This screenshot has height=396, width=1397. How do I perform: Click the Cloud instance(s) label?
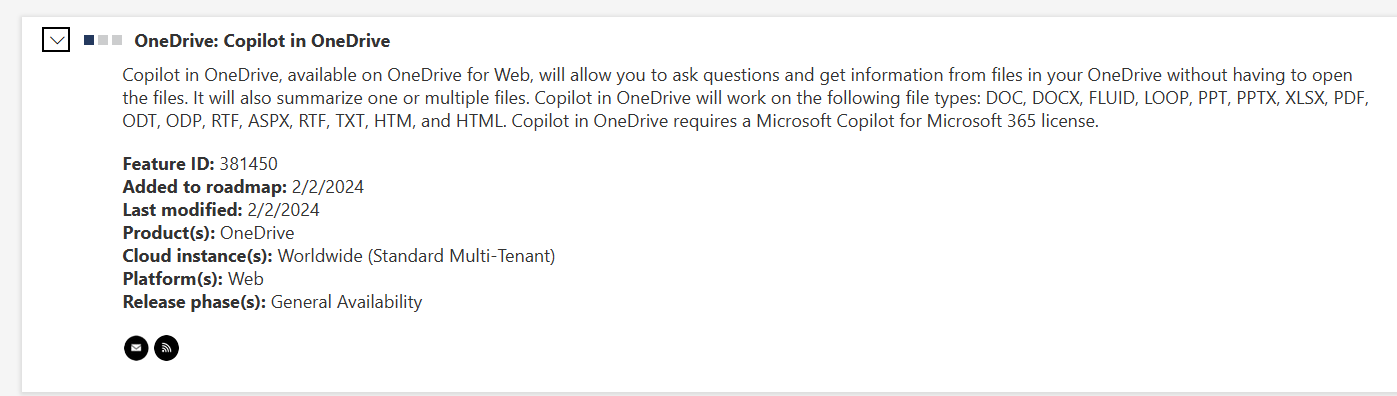click(x=198, y=256)
